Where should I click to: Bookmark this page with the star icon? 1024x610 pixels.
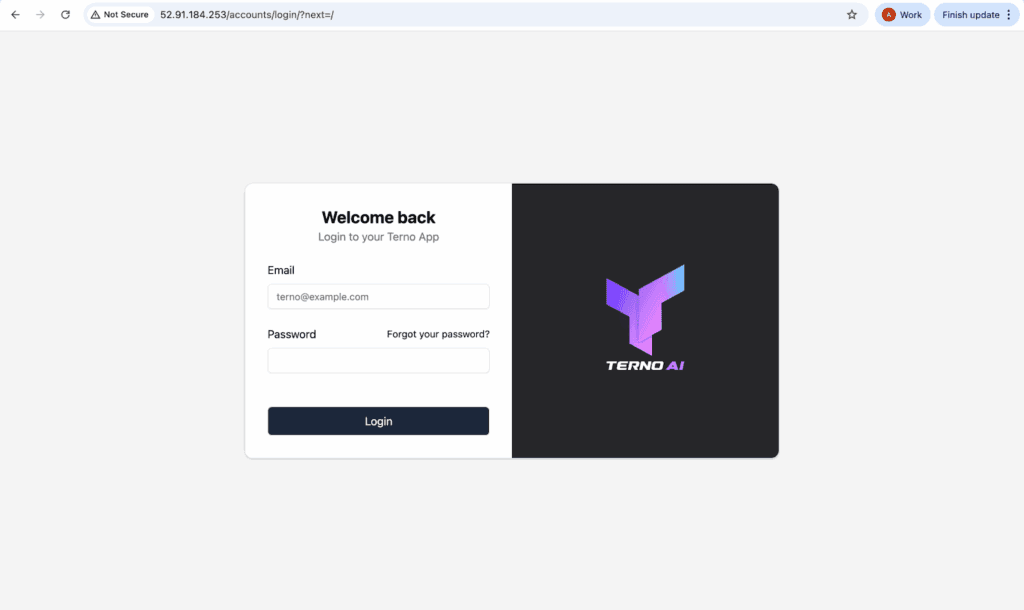click(x=852, y=14)
